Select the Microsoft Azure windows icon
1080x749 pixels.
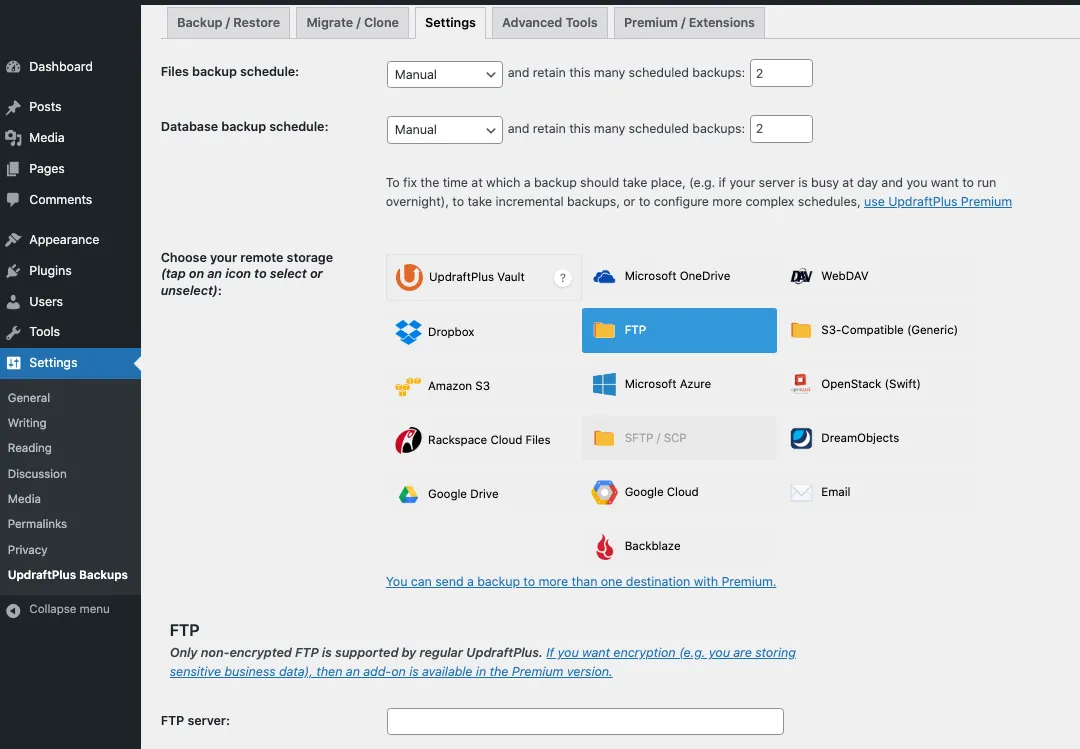click(604, 384)
